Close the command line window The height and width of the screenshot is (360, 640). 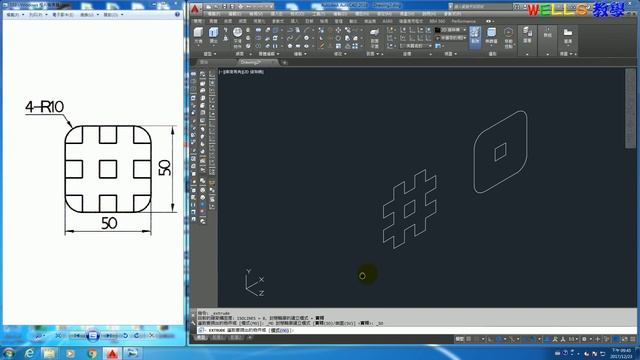193,314
